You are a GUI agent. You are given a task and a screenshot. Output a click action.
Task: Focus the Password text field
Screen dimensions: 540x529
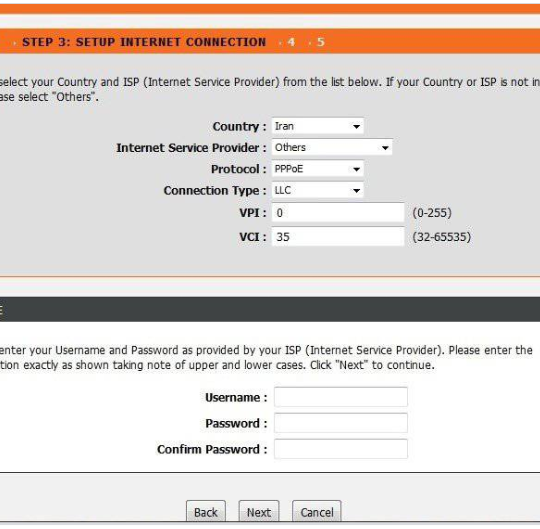[341, 423]
